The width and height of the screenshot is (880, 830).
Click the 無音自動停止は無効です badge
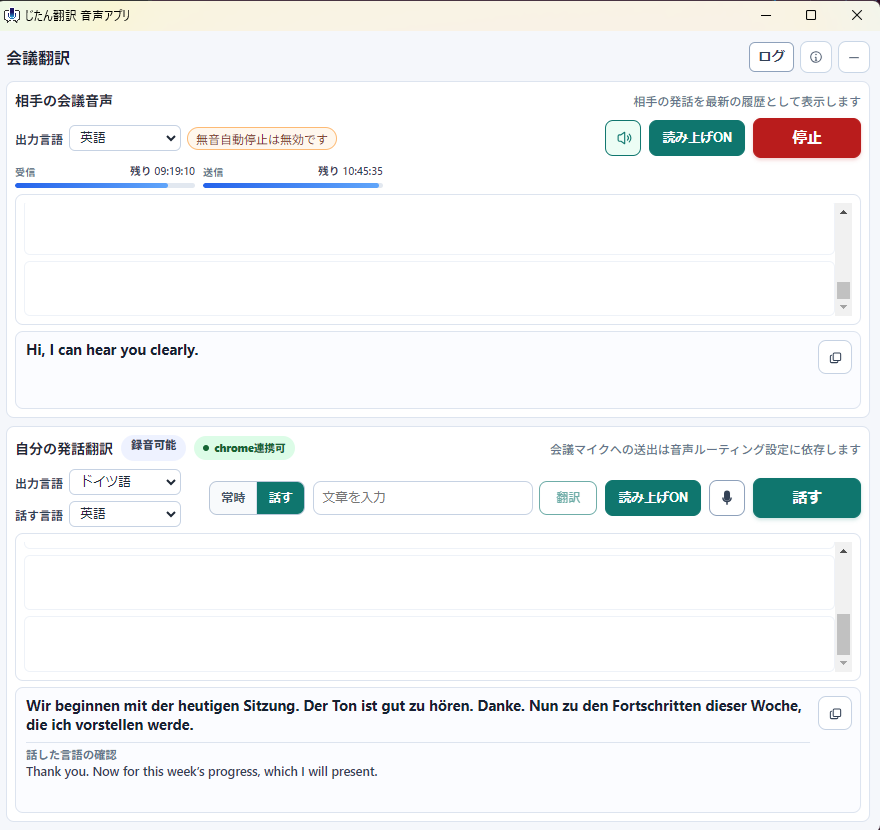(262, 139)
